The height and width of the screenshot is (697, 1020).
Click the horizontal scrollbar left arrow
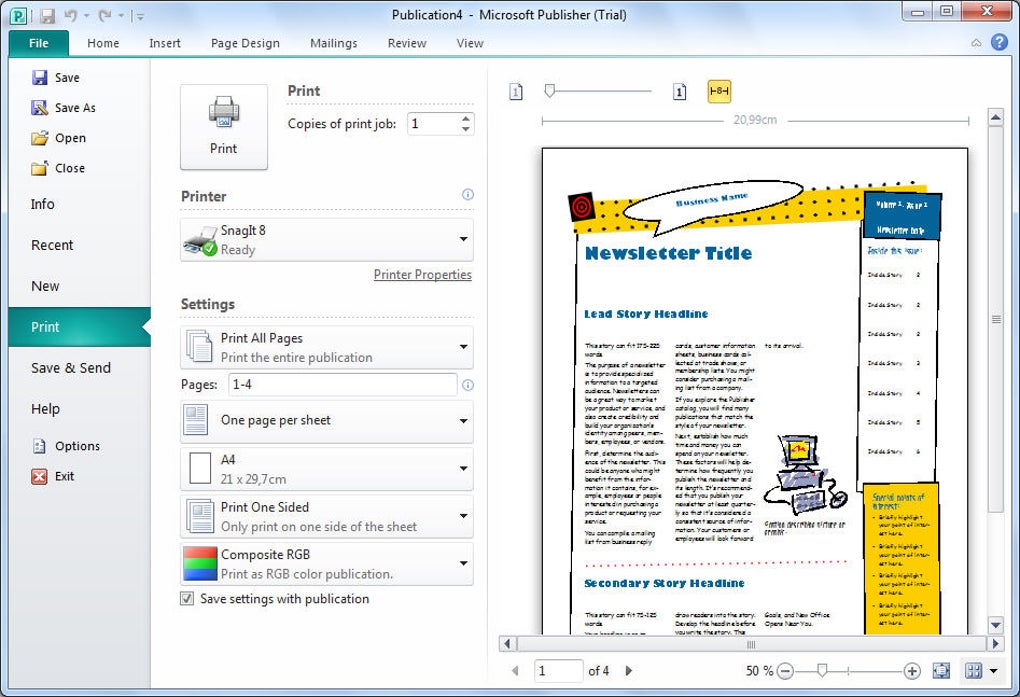coord(507,644)
